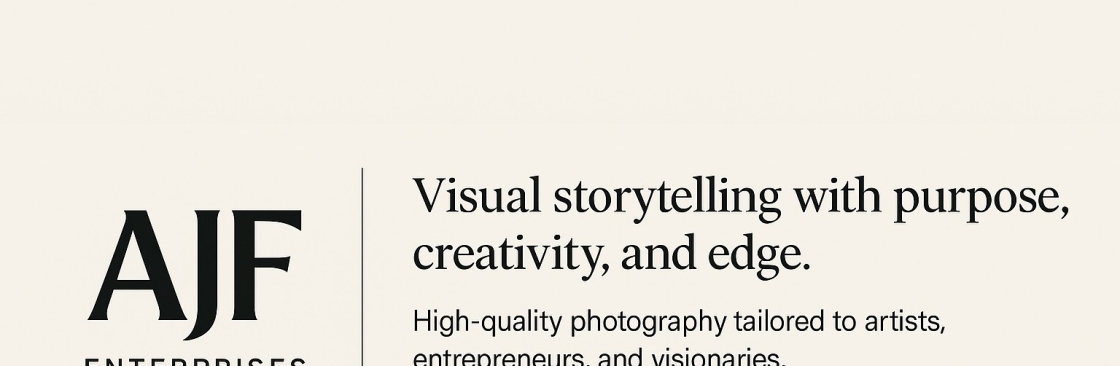Click the ENTERPRISES text below the logo
This screenshot has height=366, width=1120.
pos(195,362)
